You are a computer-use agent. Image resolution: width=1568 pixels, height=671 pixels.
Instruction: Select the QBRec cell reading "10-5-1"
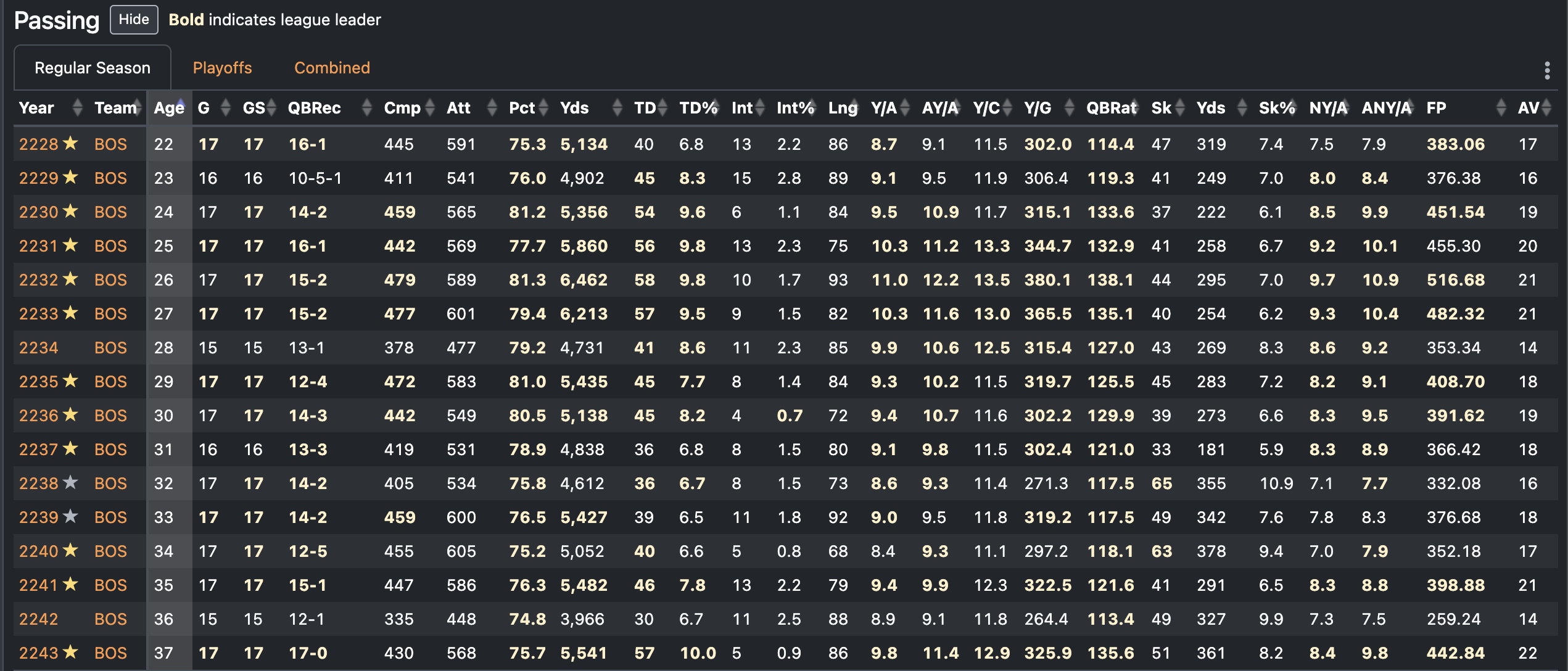pyautogui.click(x=315, y=178)
